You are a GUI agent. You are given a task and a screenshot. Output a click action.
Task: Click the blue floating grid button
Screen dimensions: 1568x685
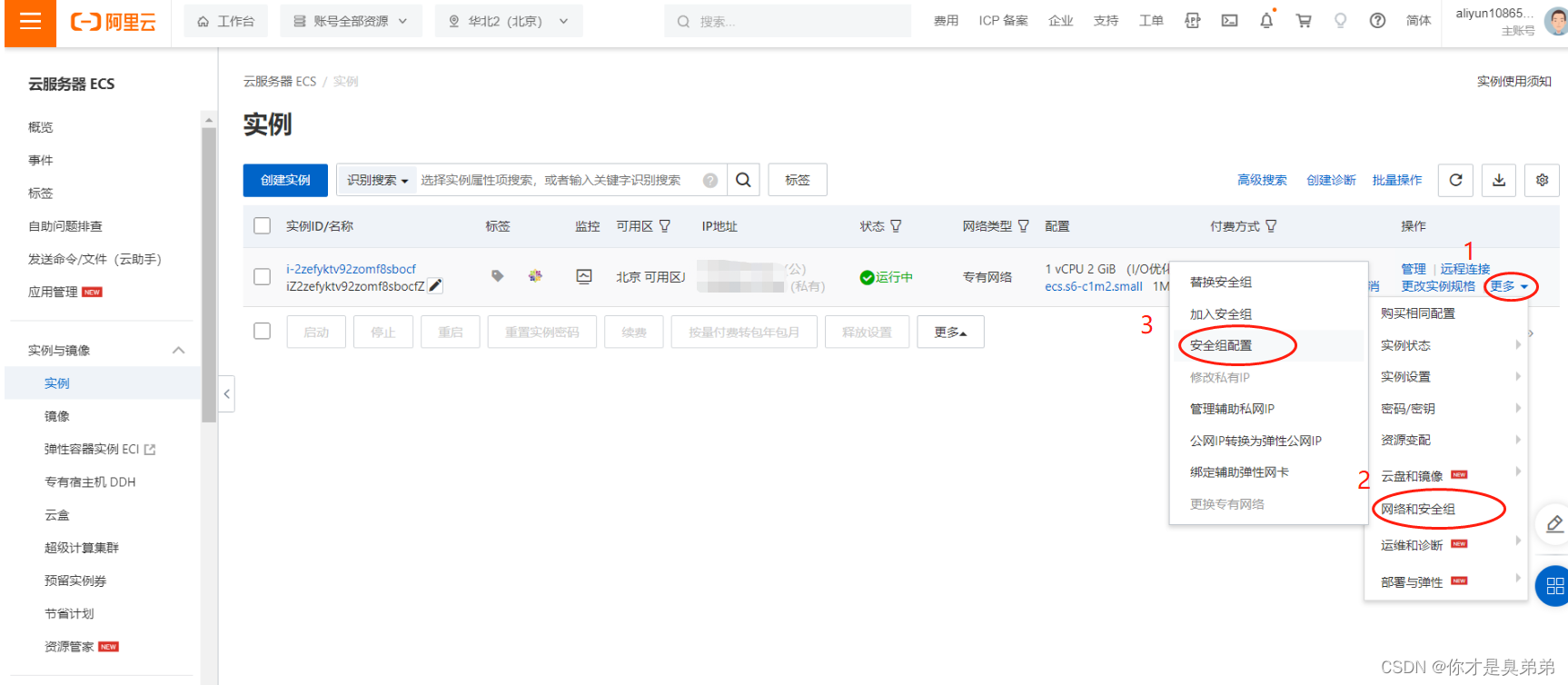1553,586
